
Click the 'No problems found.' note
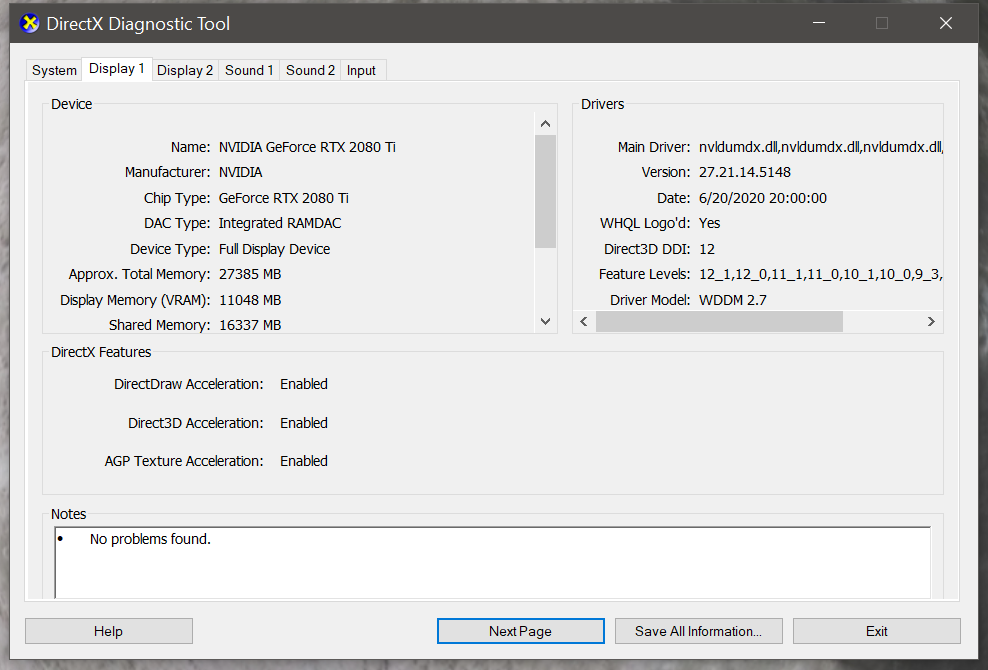(x=150, y=539)
